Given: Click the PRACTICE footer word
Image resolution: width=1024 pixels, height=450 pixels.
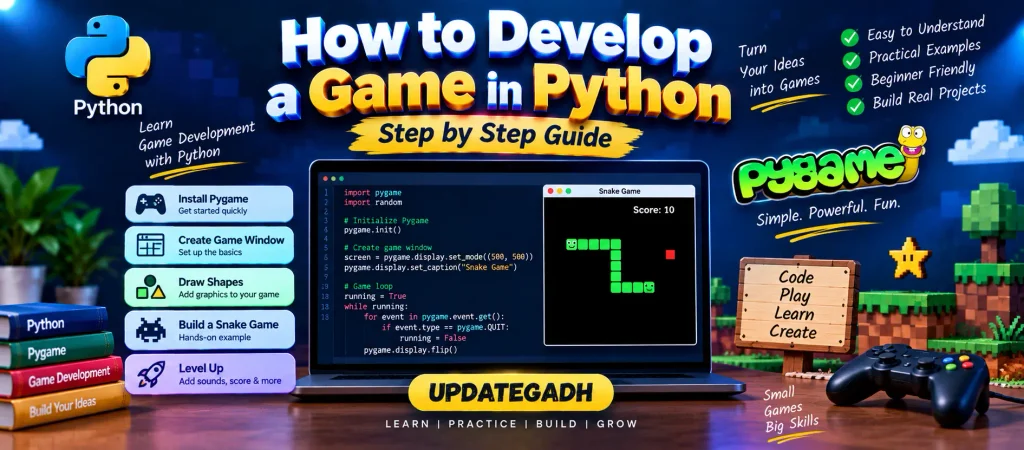Looking at the screenshot, I should (483, 424).
